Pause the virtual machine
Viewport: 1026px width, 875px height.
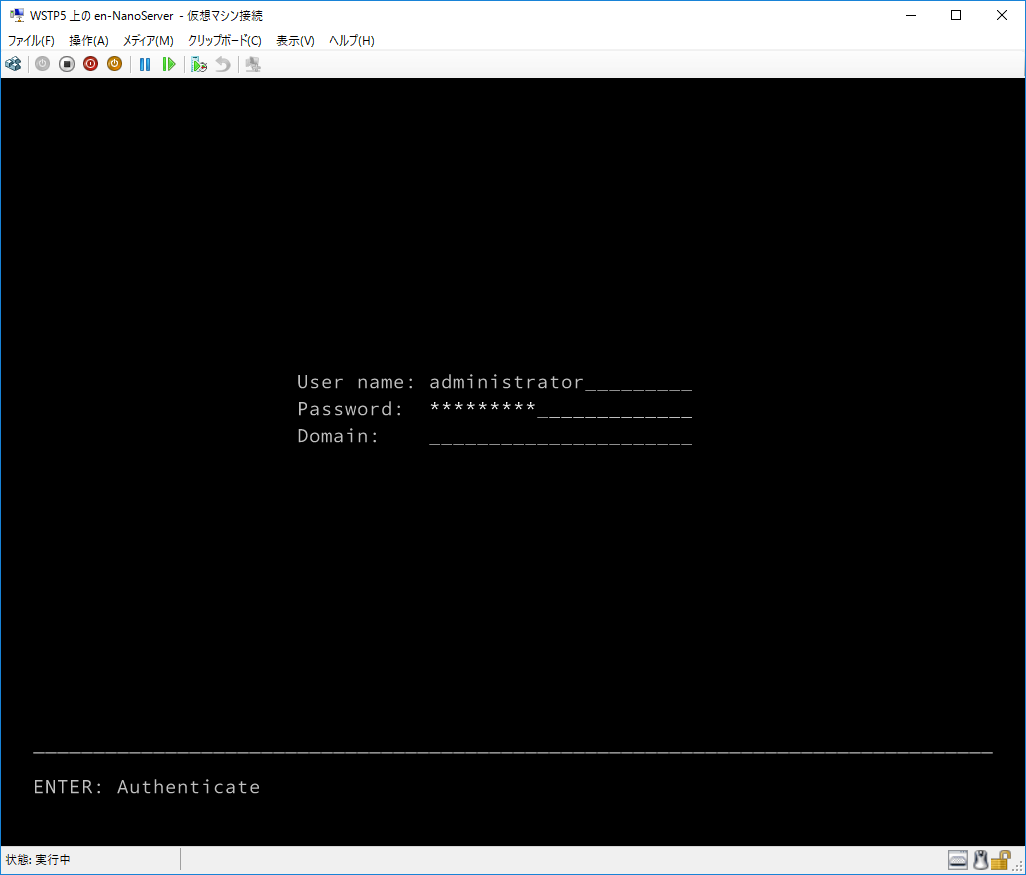(x=145, y=64)
